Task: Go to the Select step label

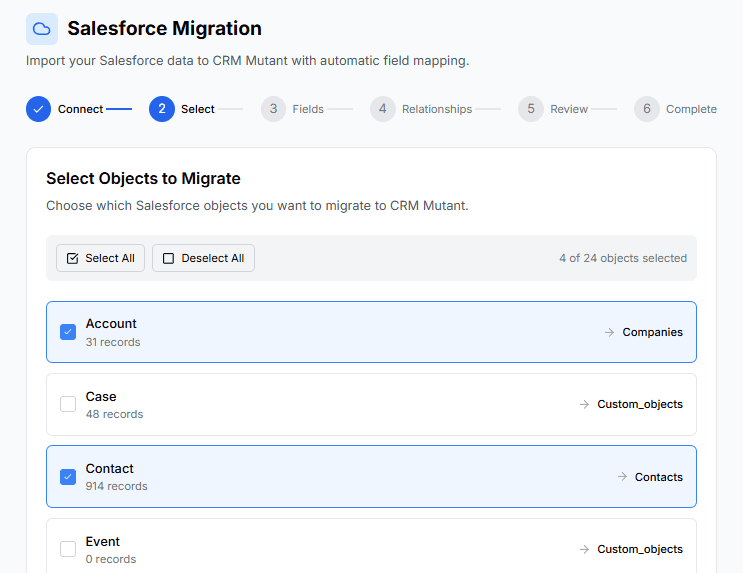Action: pyautogui.click(x=198, y=109)
